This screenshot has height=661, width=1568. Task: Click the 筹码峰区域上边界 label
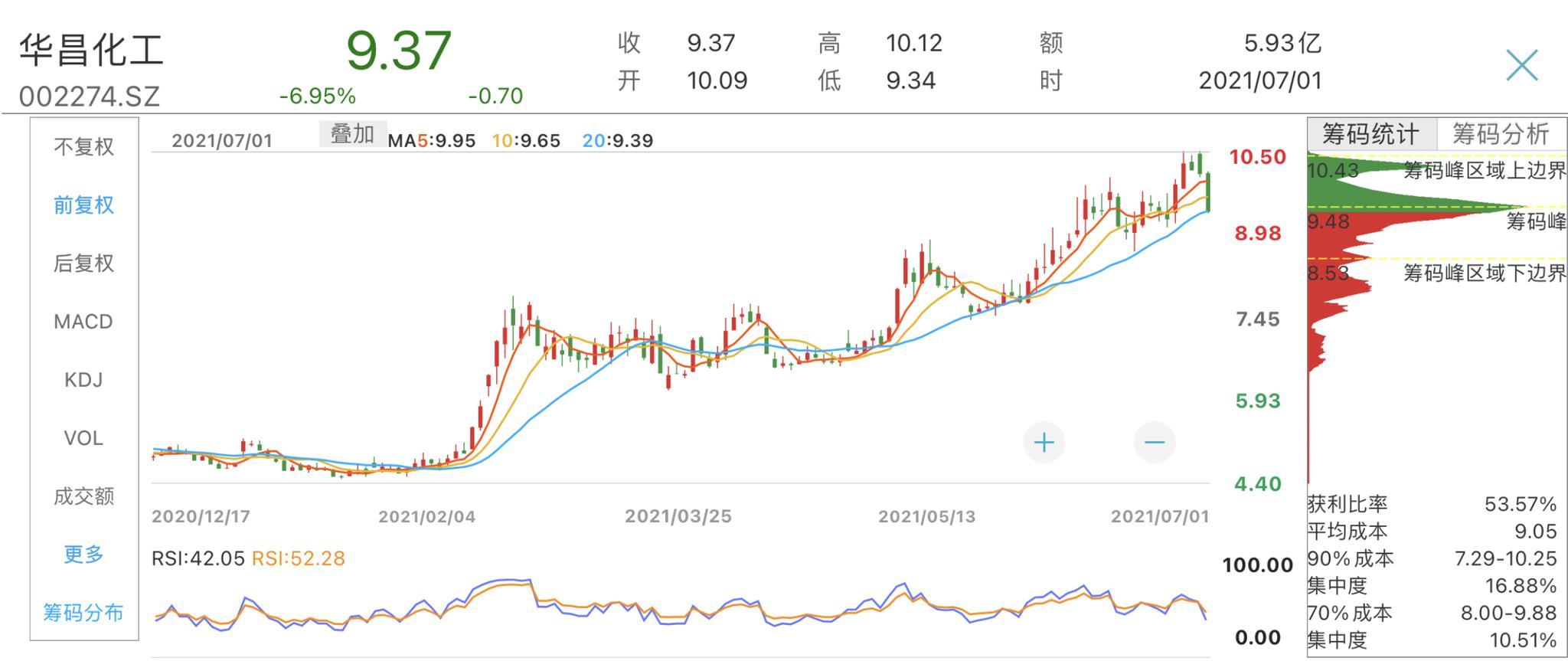click(1485, 170)
